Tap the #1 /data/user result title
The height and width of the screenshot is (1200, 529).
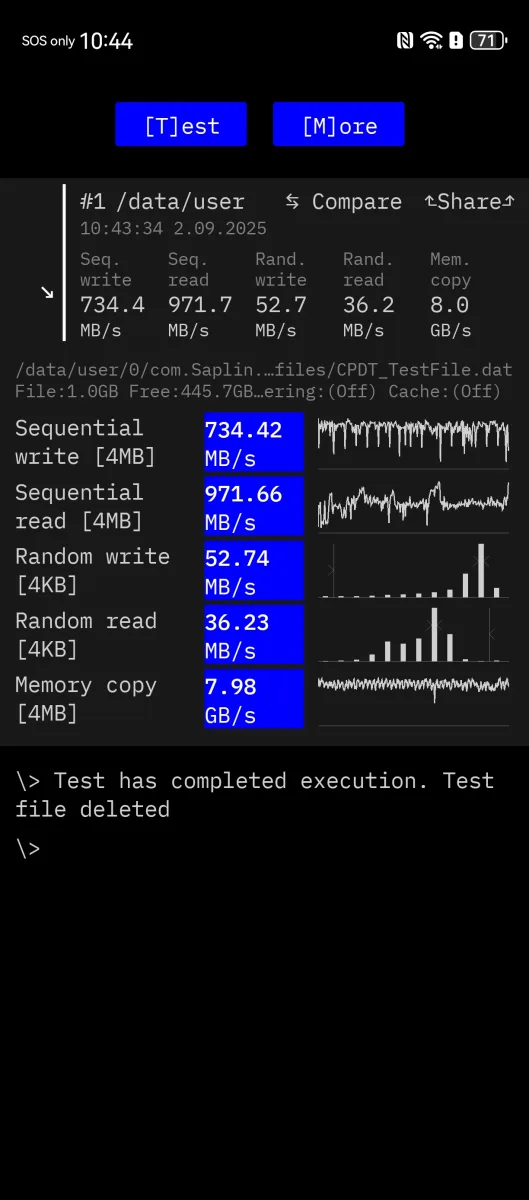pos(162,202)
